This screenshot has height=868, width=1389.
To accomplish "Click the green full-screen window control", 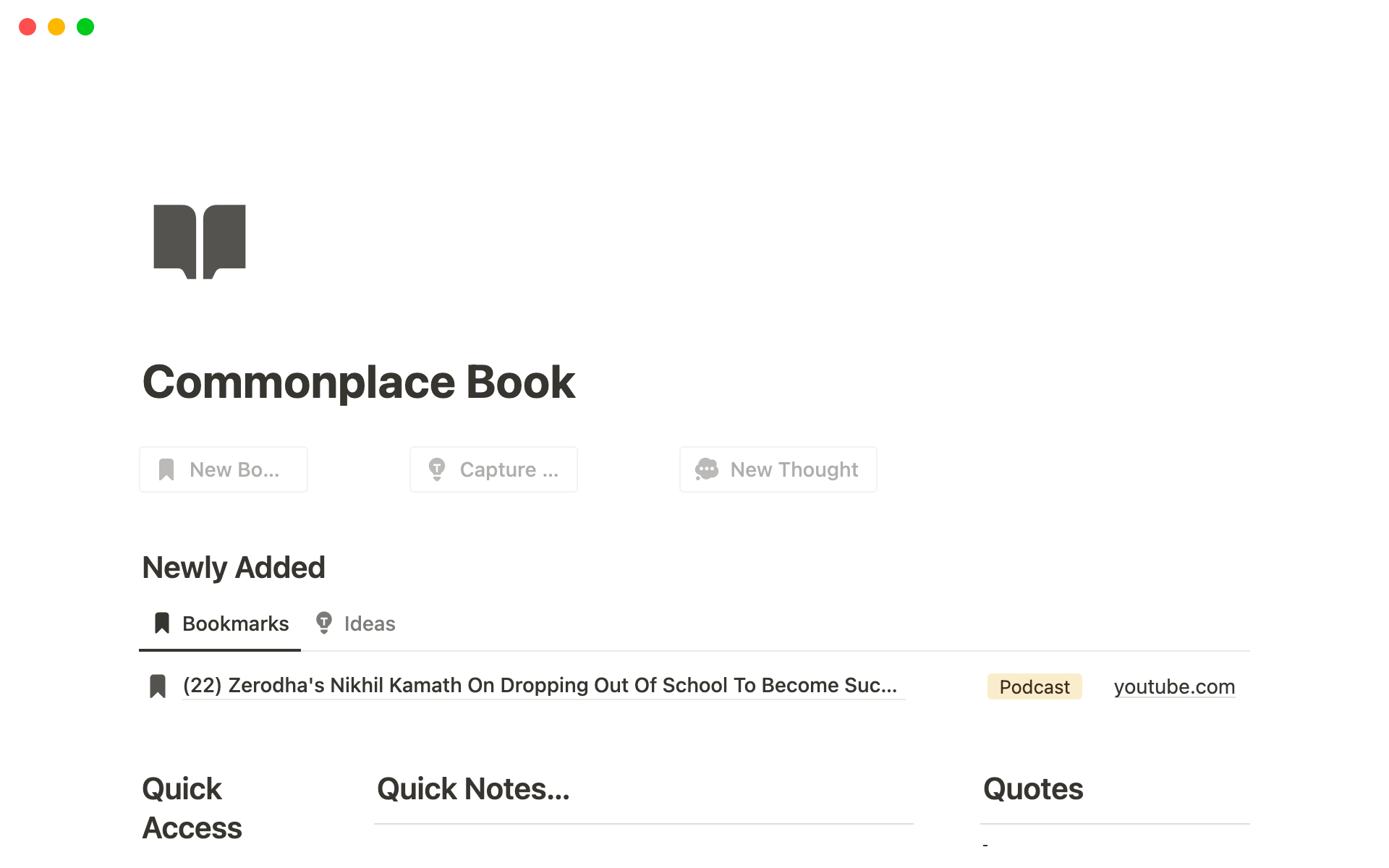I will (85, 27).
